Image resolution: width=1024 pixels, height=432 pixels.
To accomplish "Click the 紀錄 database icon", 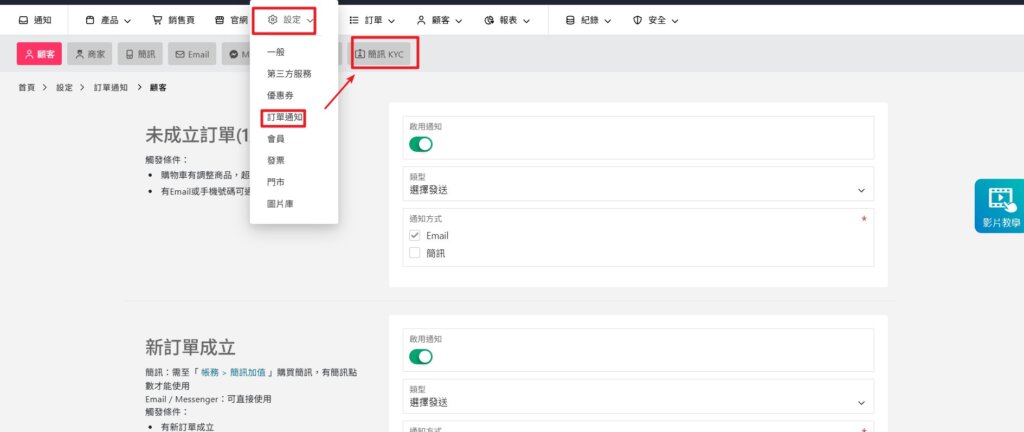I will click(x=570, y=20).
